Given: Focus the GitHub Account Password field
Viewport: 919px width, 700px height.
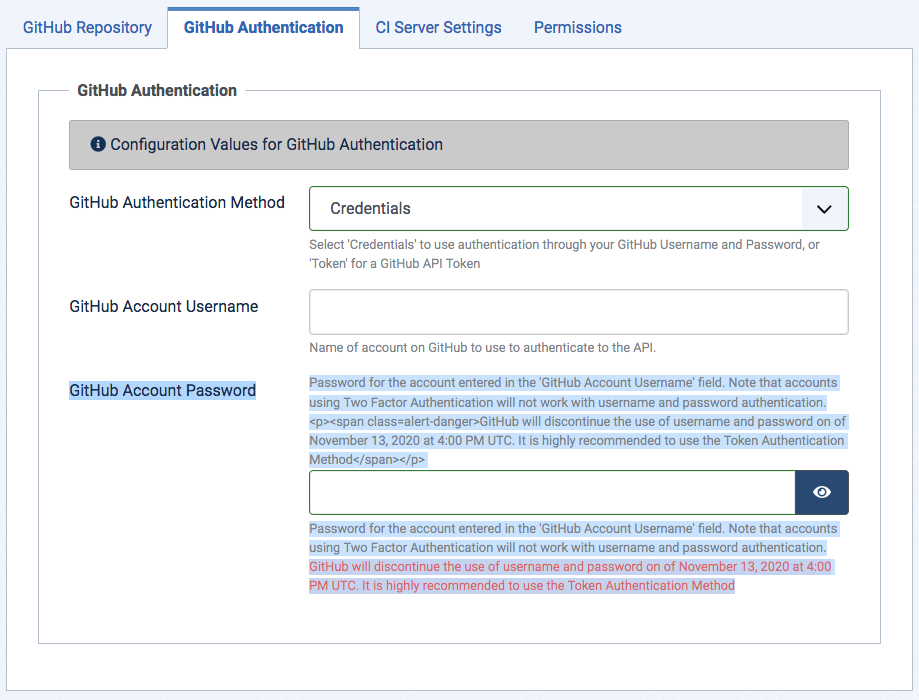Looking at the screenshot, I should (x=552, y=492).
